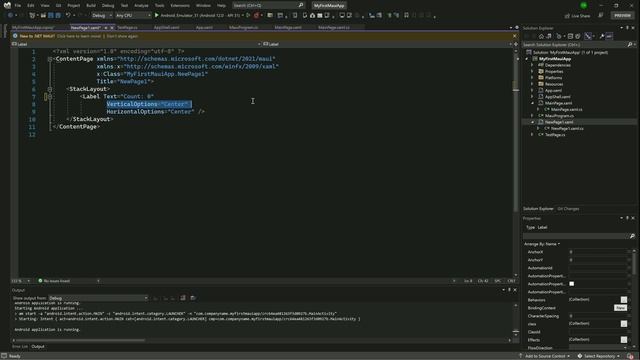Open Show output from Debug dropdown
The width and height of the screenshot is (640, 360).
pos(98,298)
